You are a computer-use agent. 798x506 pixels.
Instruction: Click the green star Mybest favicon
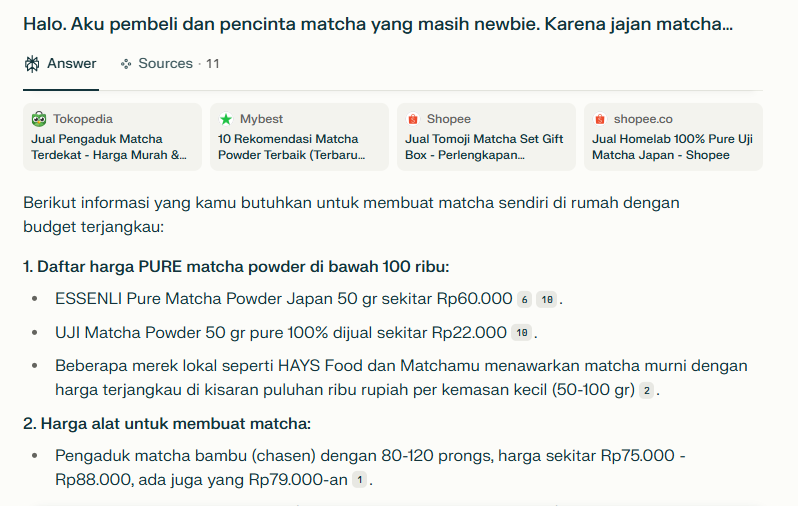coord(226,119)
